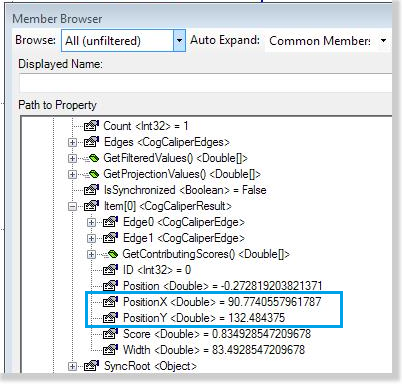The width and height of the screenshot is (402, 388).
Task: Select 'Edge1 <CogCaliperEdge>' row
Action: [x=184, y=238]
